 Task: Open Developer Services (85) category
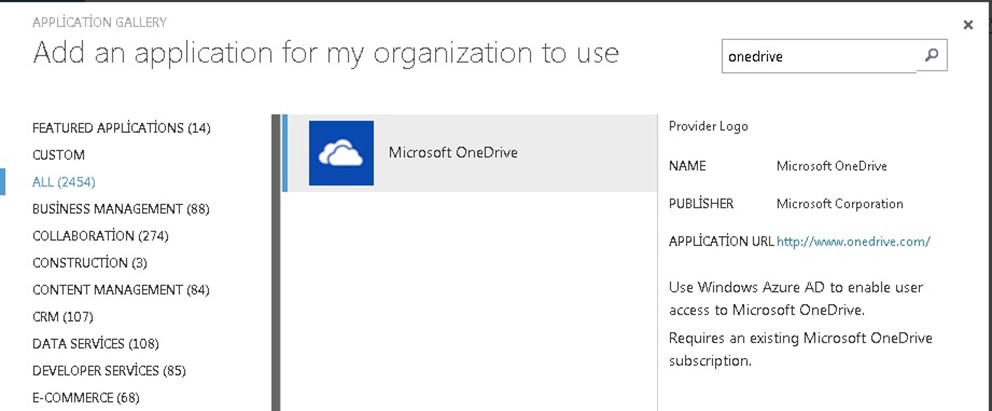point(109,370)
